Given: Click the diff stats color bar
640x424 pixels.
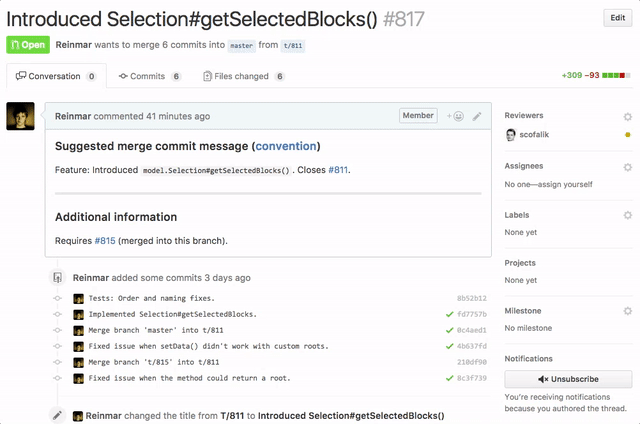Looking at the screenshot, I should [x=617, y=76].
